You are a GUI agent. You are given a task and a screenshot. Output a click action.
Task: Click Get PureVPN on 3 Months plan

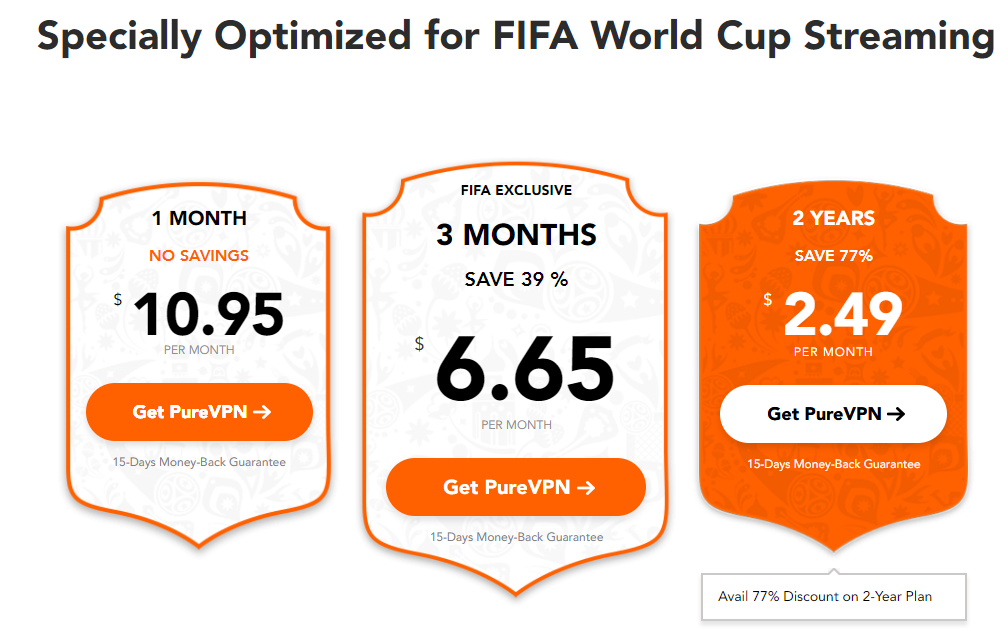point(516,487)
